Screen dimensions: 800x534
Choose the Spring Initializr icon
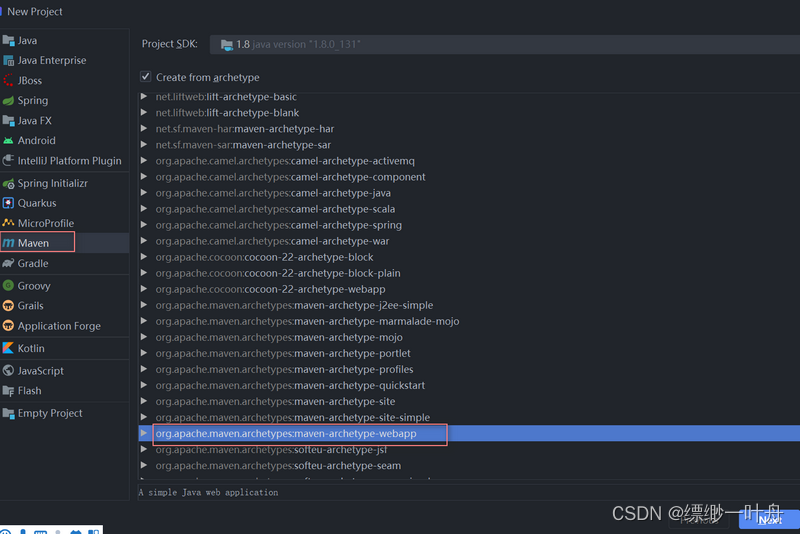(8, 183)
